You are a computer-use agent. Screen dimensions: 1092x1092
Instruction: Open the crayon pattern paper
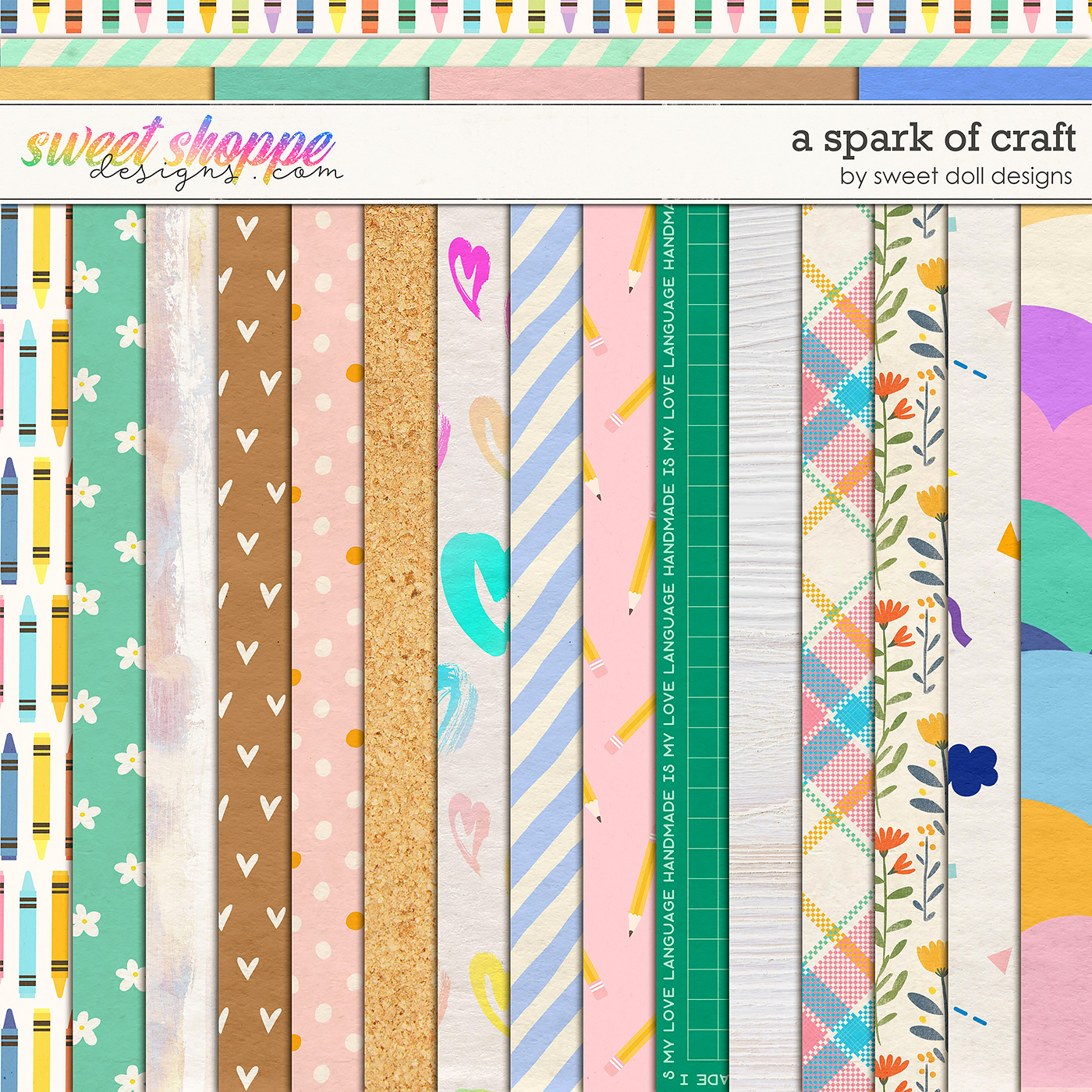click(36, 648)
